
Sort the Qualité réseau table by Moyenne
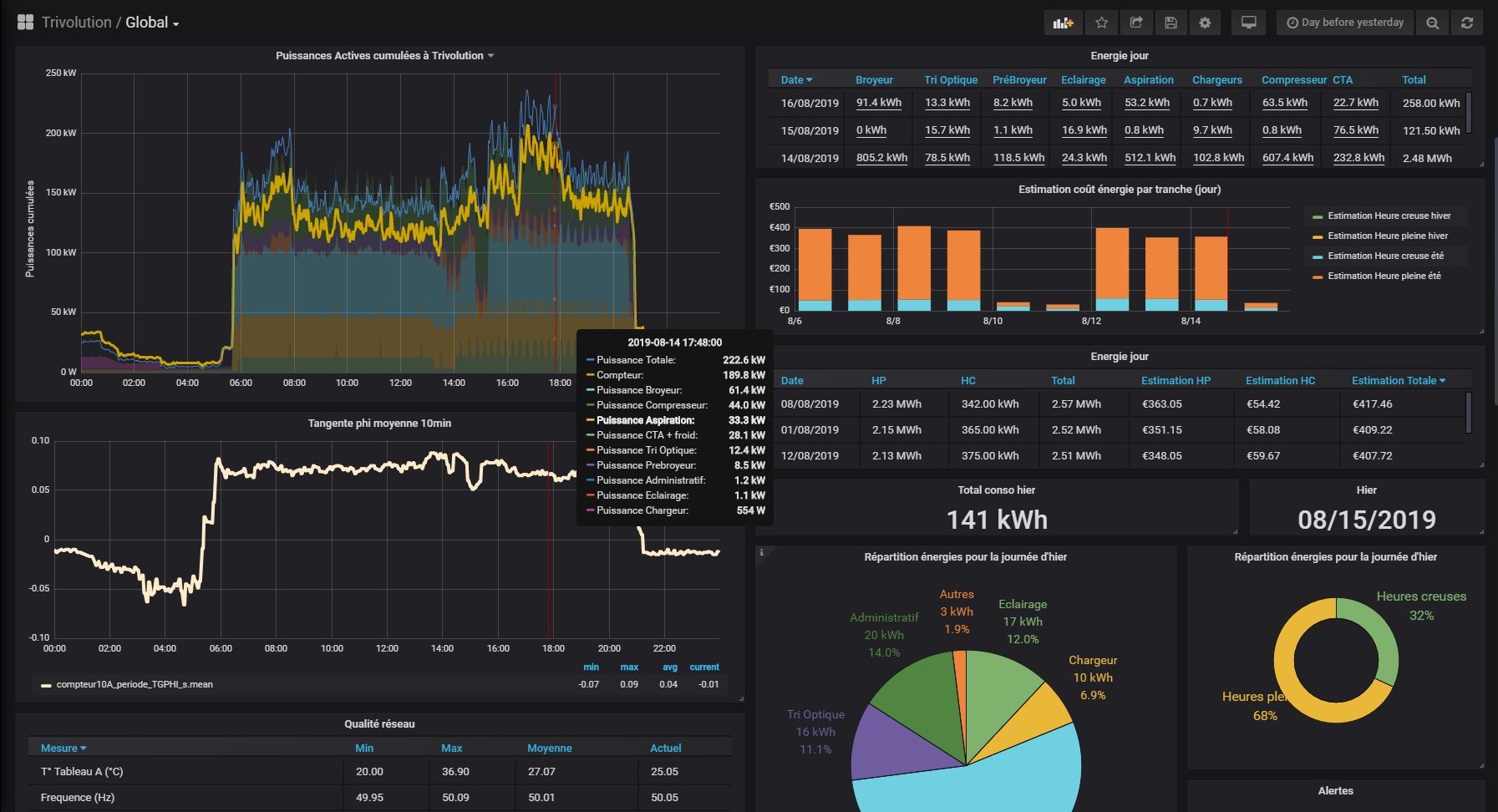click(x=549, y=748)
